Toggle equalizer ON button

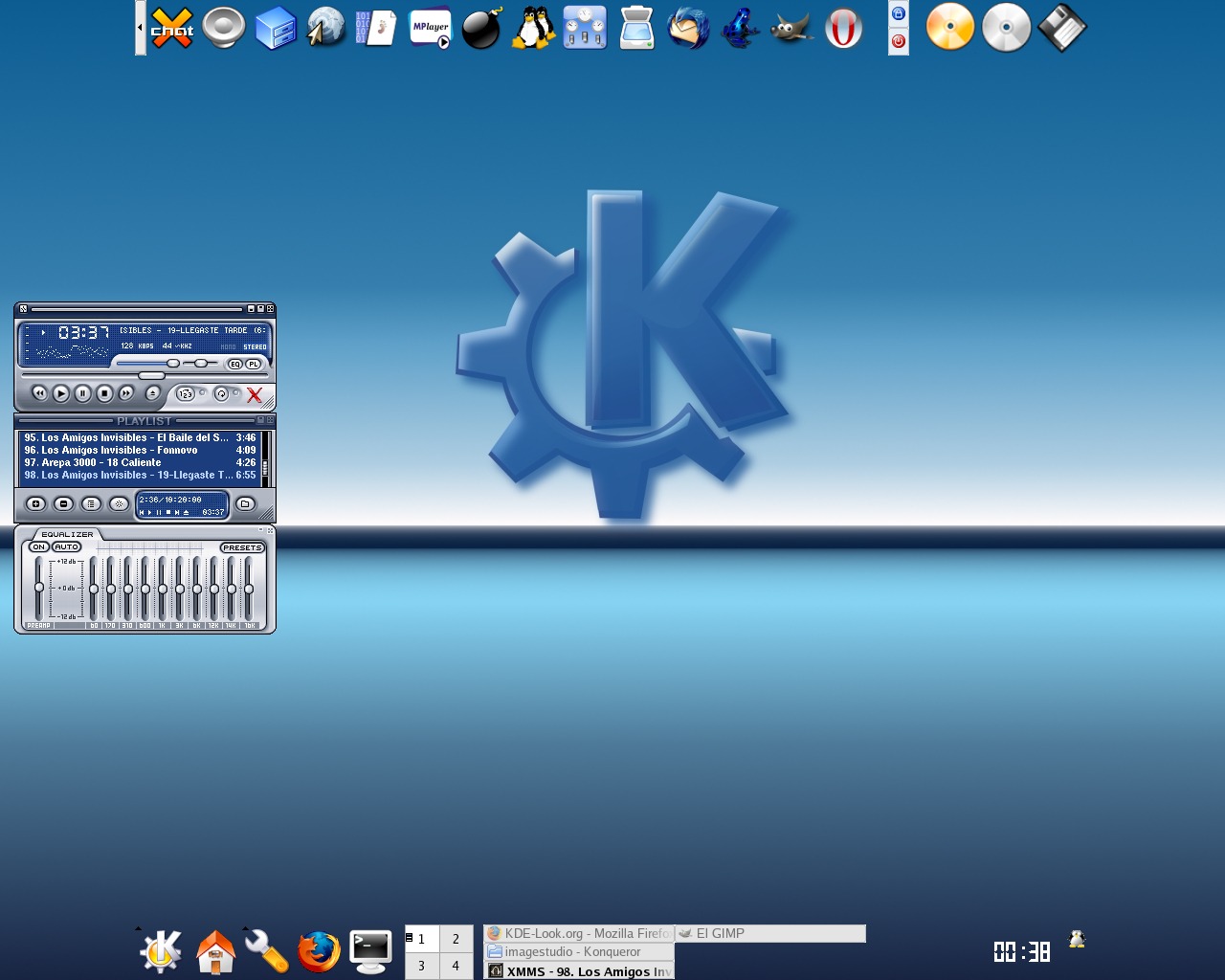38,547
